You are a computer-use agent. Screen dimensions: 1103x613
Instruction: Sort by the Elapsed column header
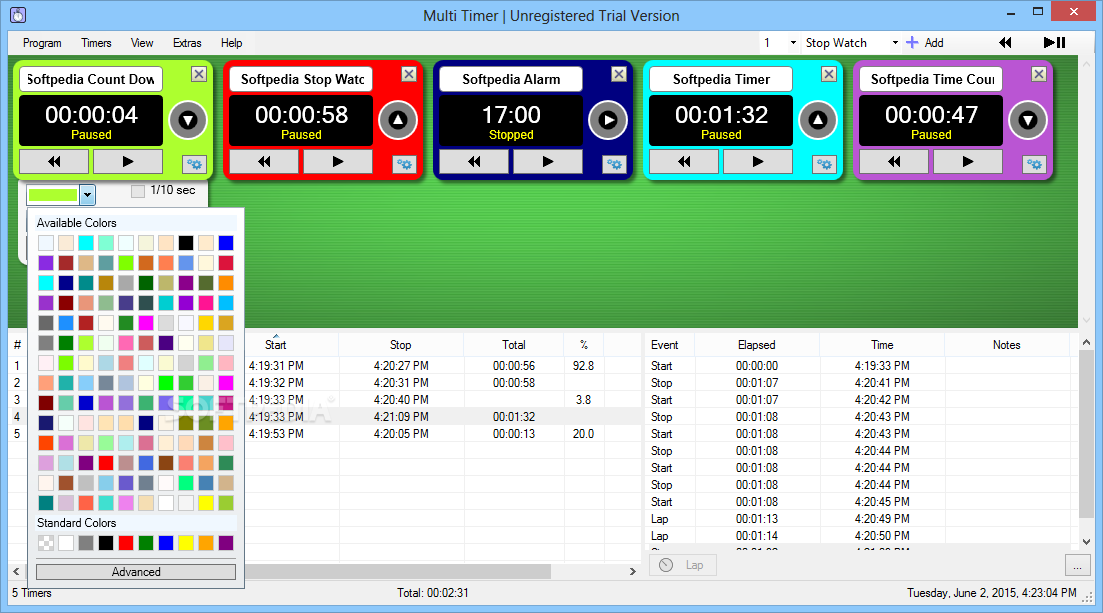pos(757,345)
